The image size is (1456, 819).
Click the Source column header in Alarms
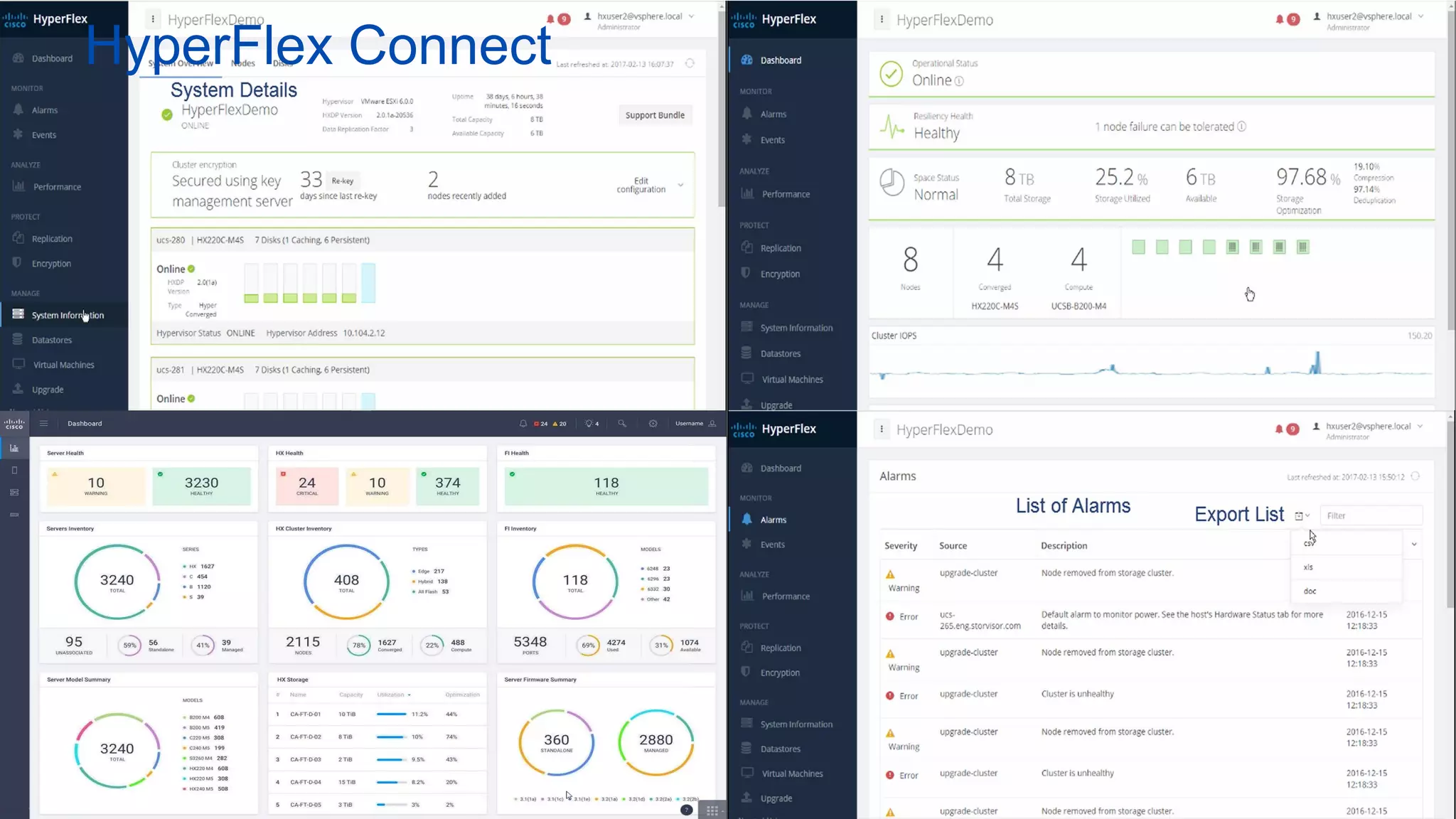click(953, 546)
